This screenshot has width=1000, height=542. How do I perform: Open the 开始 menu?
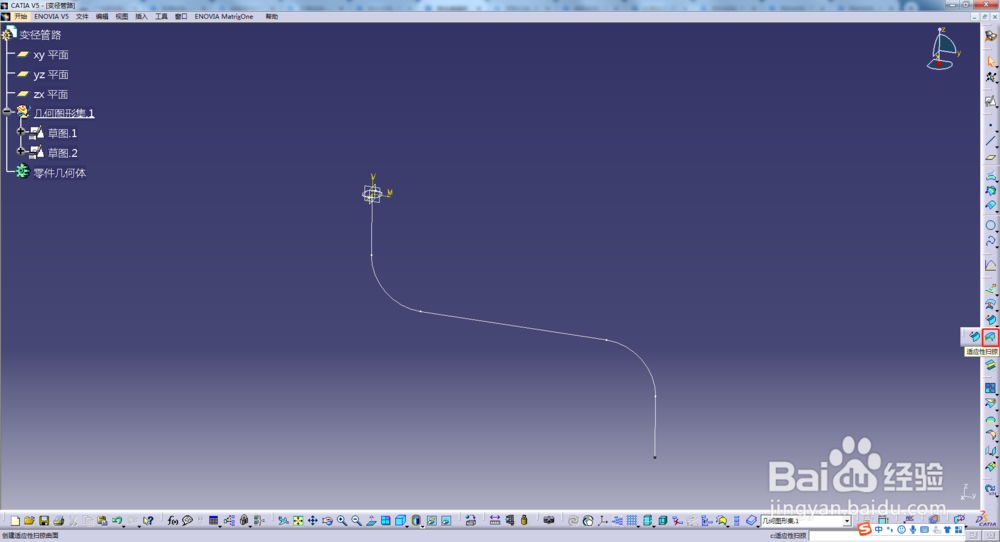pyautogui.click(x=21, y=17)
